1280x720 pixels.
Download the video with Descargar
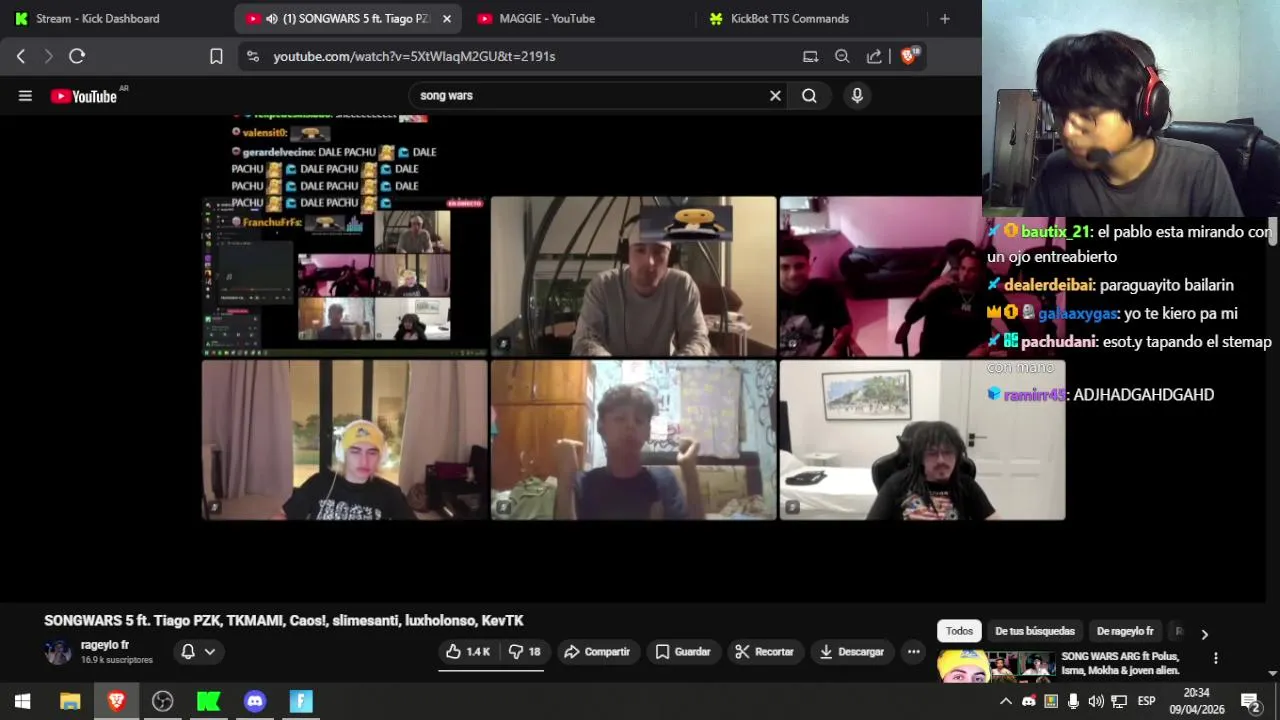[852, 652]
